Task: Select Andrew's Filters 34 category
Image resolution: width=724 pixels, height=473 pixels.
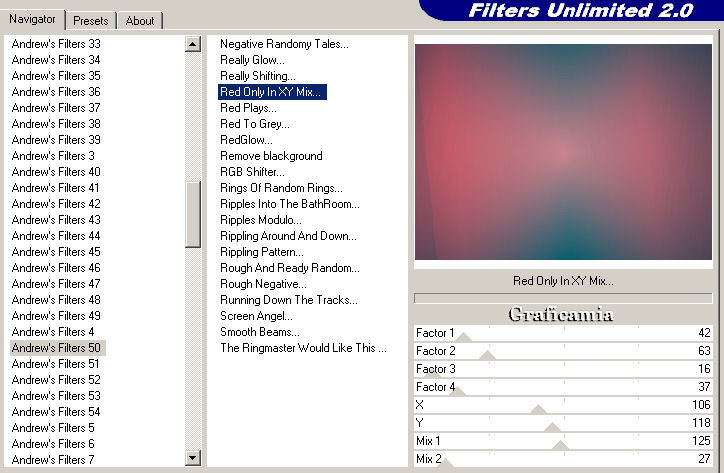Action: (x=56, y=60)
